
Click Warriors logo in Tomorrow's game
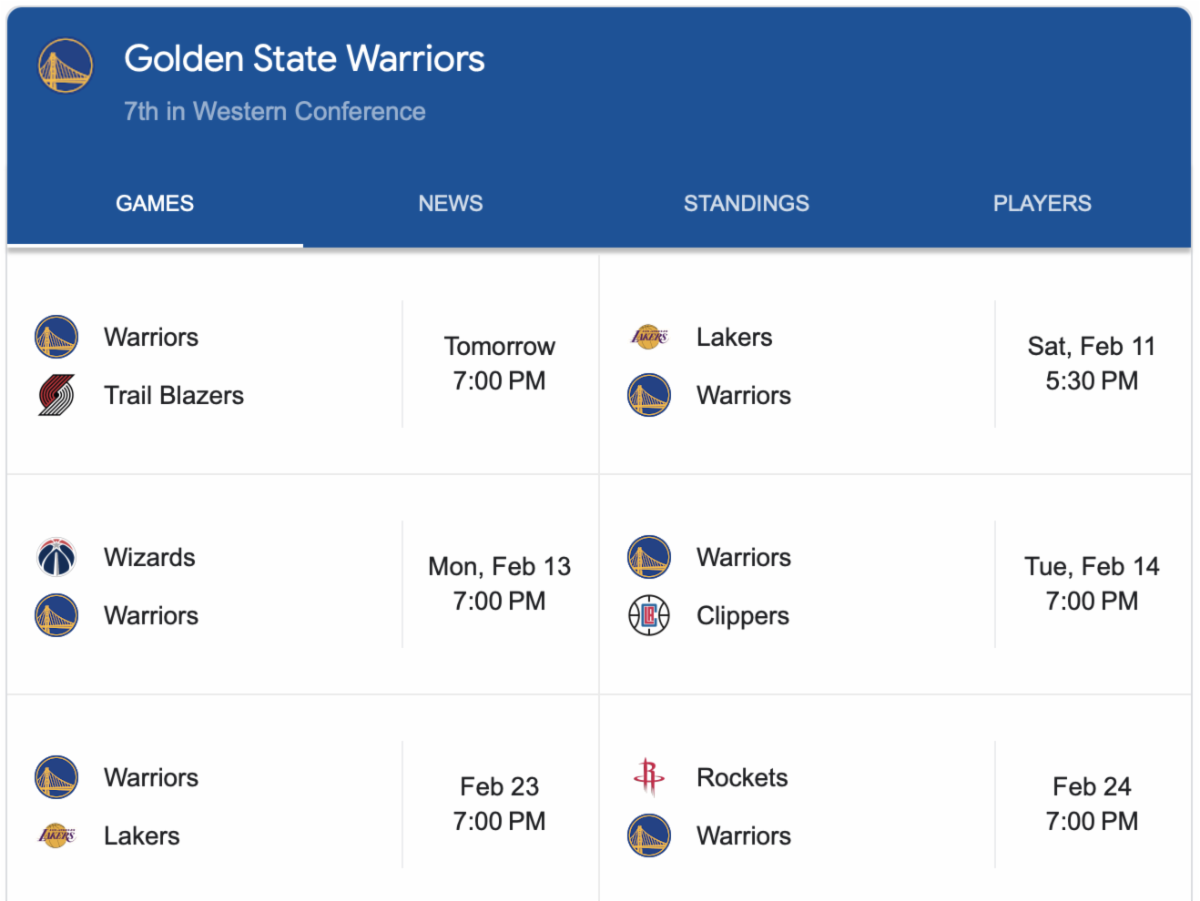pos(56,337)
